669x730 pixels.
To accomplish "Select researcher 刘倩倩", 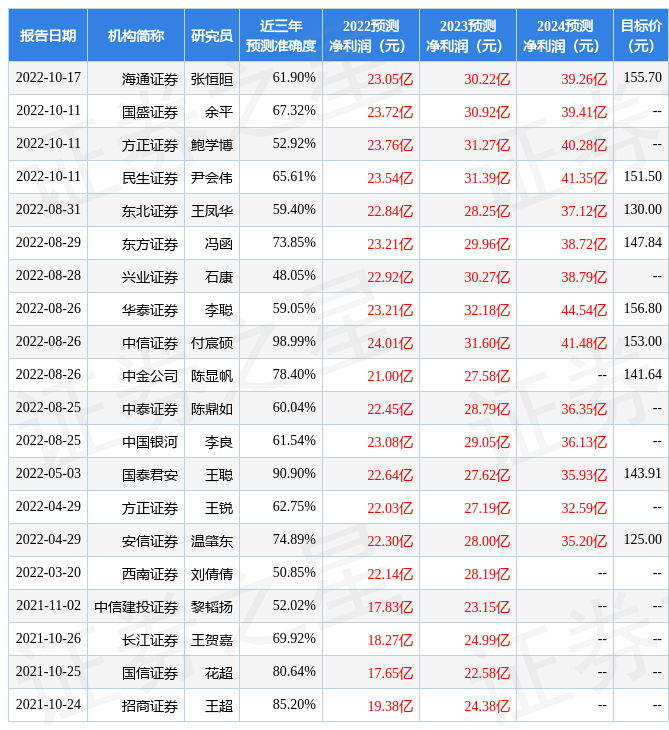I will [212, 575].
